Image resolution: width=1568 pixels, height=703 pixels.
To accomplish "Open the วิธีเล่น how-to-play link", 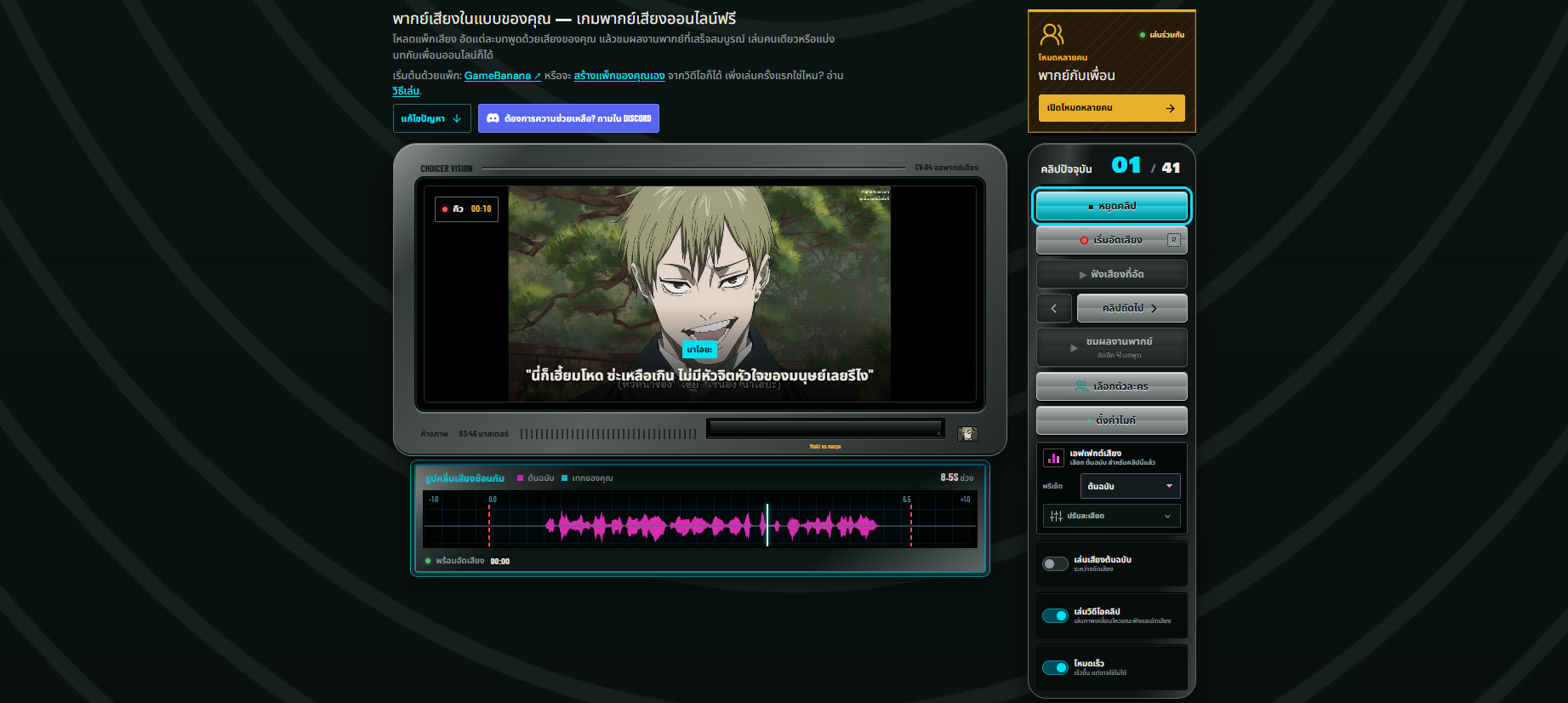I will 406,91.
